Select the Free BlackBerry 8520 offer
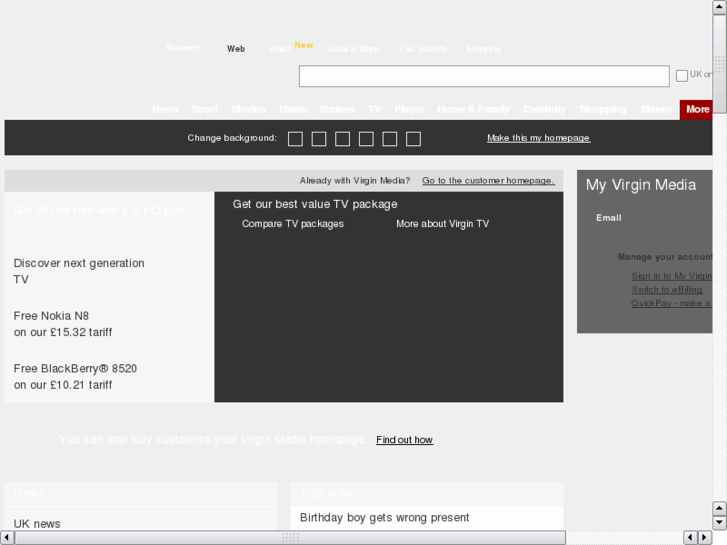Viewport: 727px width, 545px height. click(75, 377)
